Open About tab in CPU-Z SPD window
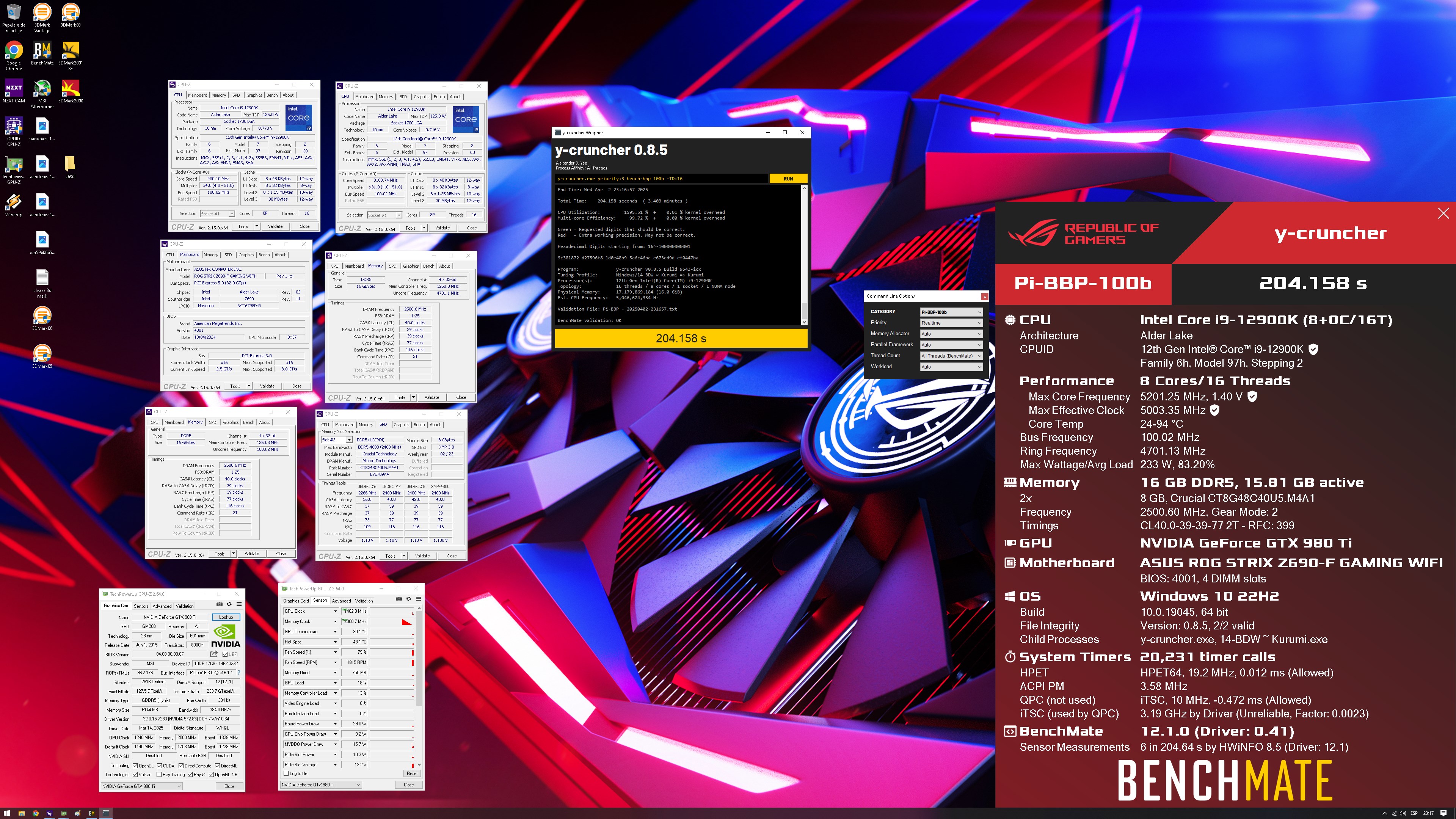The image size is (1456, 819). [435, 425]
